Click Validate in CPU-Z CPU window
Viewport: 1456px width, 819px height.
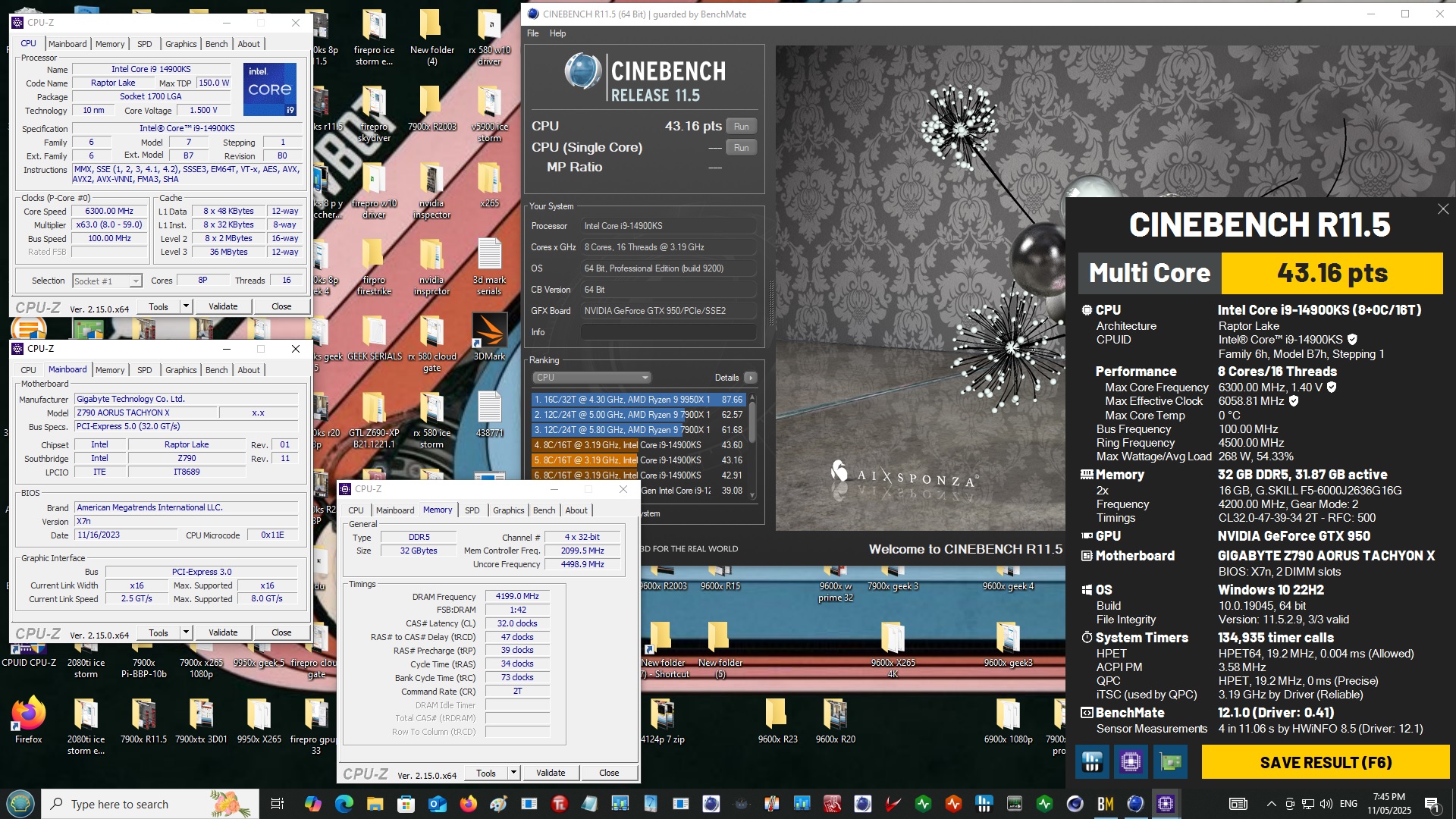tap(223, 306)
